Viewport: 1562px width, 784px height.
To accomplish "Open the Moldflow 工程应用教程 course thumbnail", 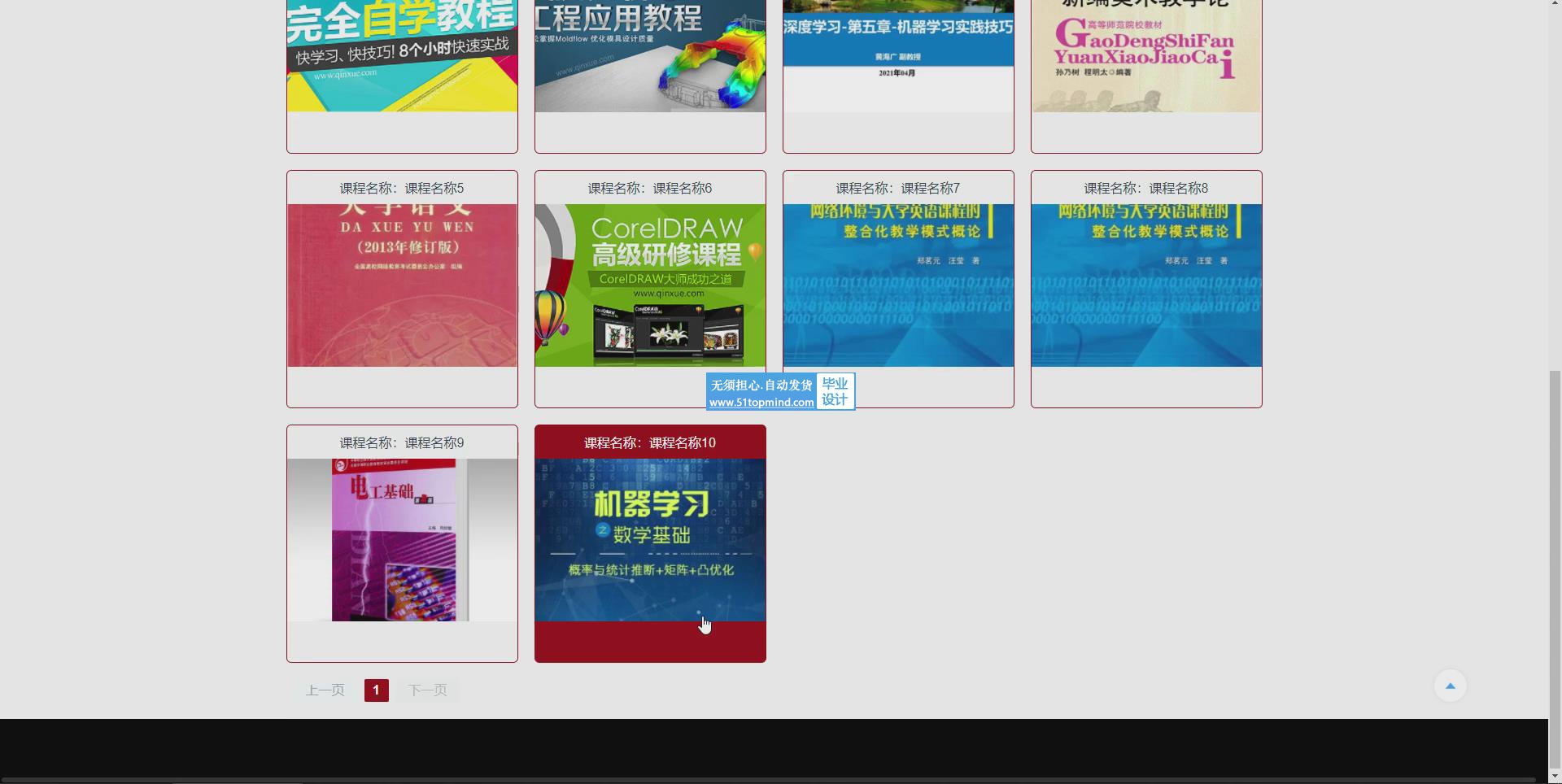I will 650,55.
